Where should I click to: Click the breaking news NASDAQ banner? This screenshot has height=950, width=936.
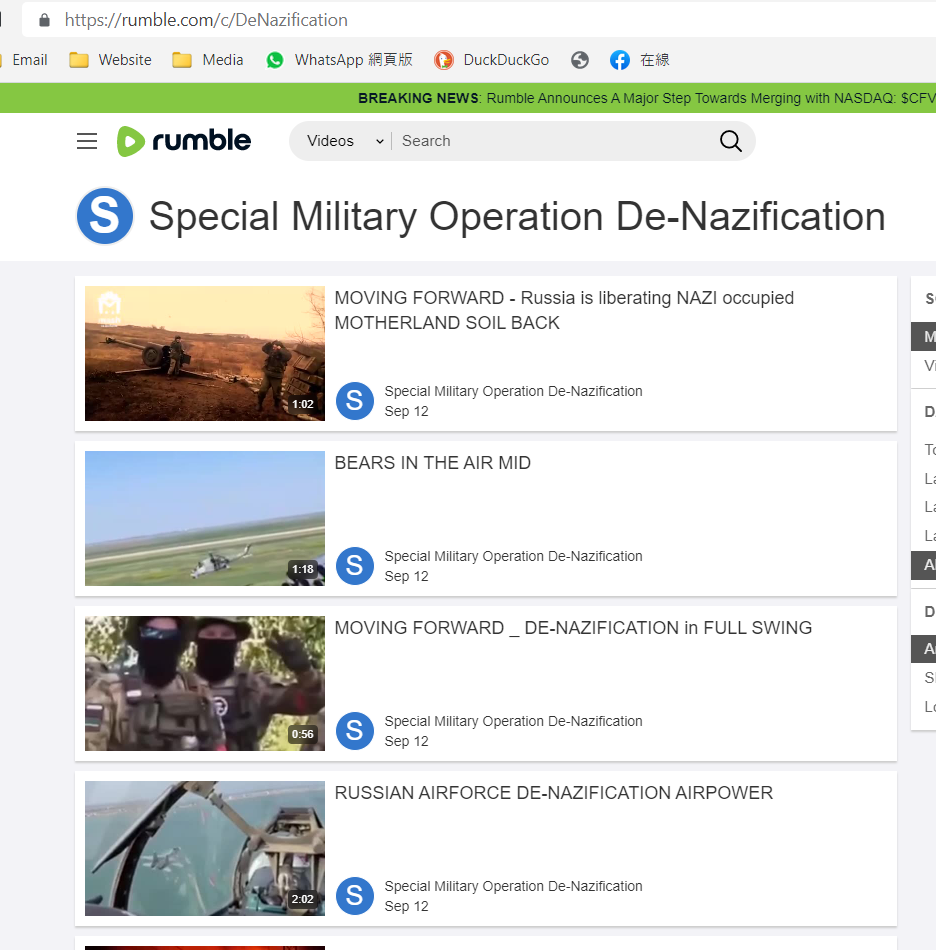tap(646, 98)
